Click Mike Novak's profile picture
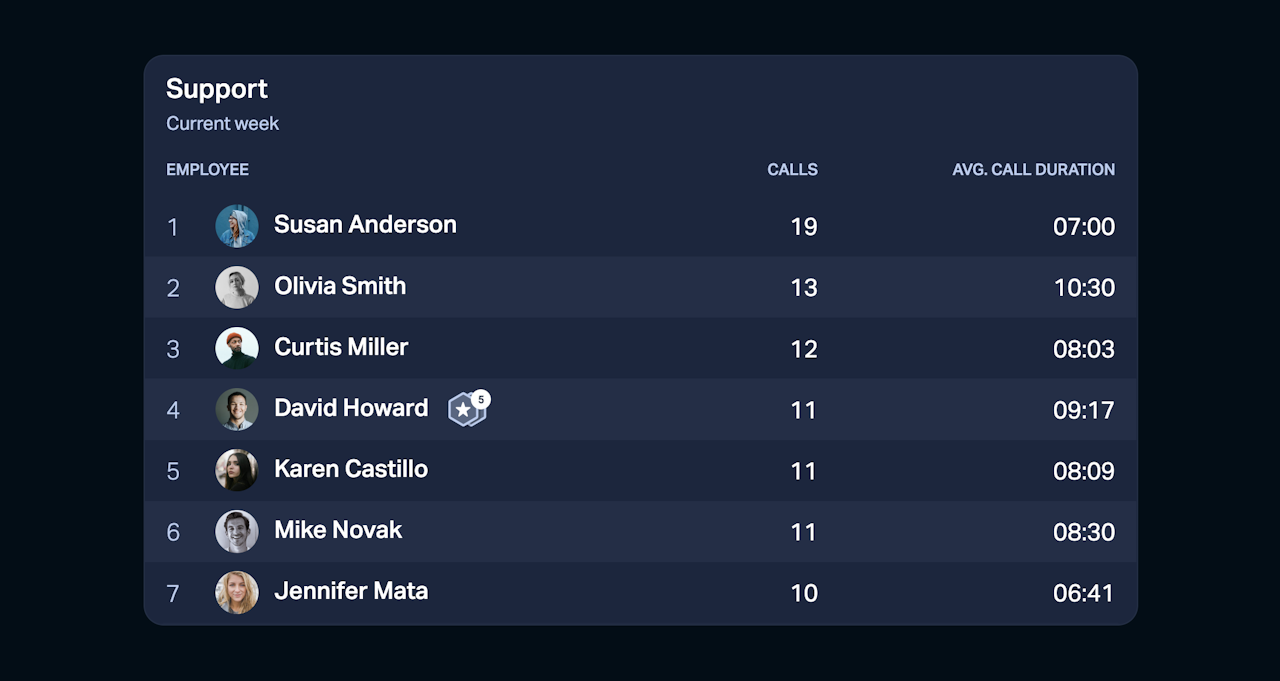This screenshot has width=1280, height=681. pos(237,531)
